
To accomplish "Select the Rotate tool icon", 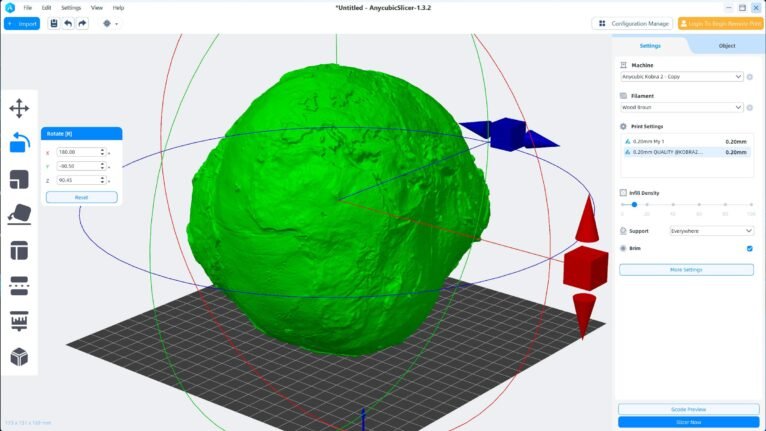I will pyautogui.click(x=19, y=143).
